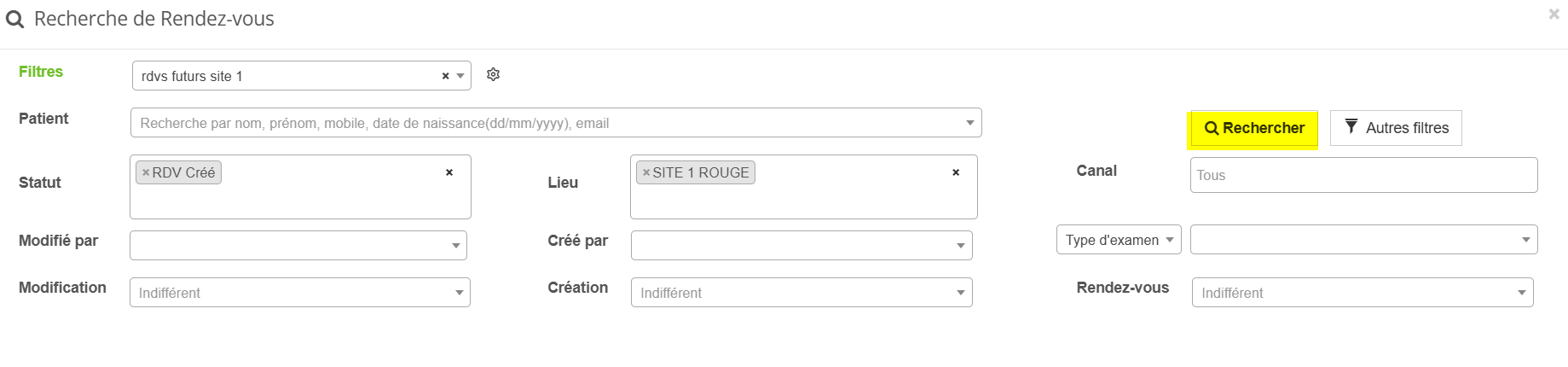Expand the saved Filtres dropdown
1568x367 pixels.
click(460, 76)
